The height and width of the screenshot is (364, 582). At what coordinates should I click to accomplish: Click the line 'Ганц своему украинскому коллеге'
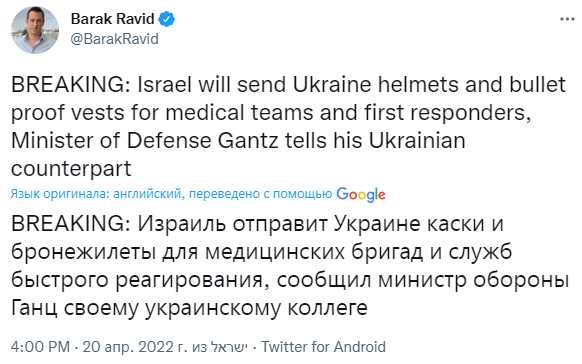[189, 308]
